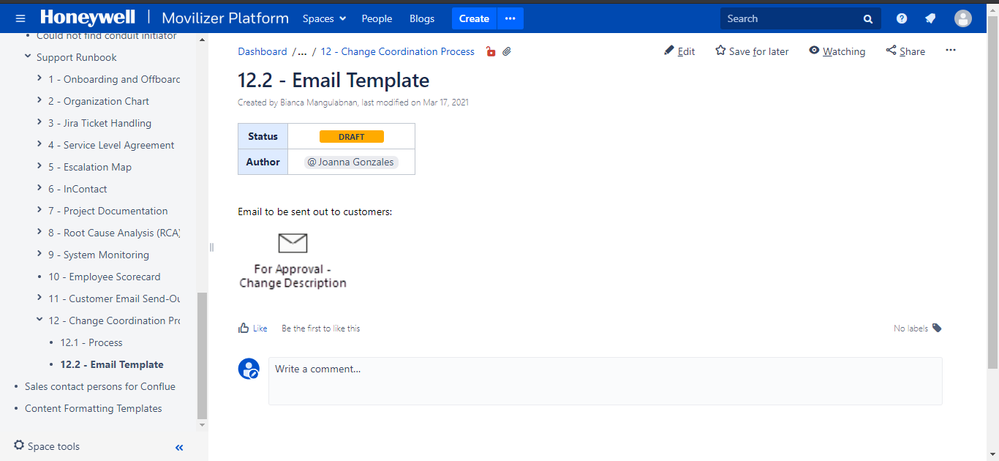999x461 pixels.
Task: Open the user profile avatar menu
Action: [x=963, y=18]
